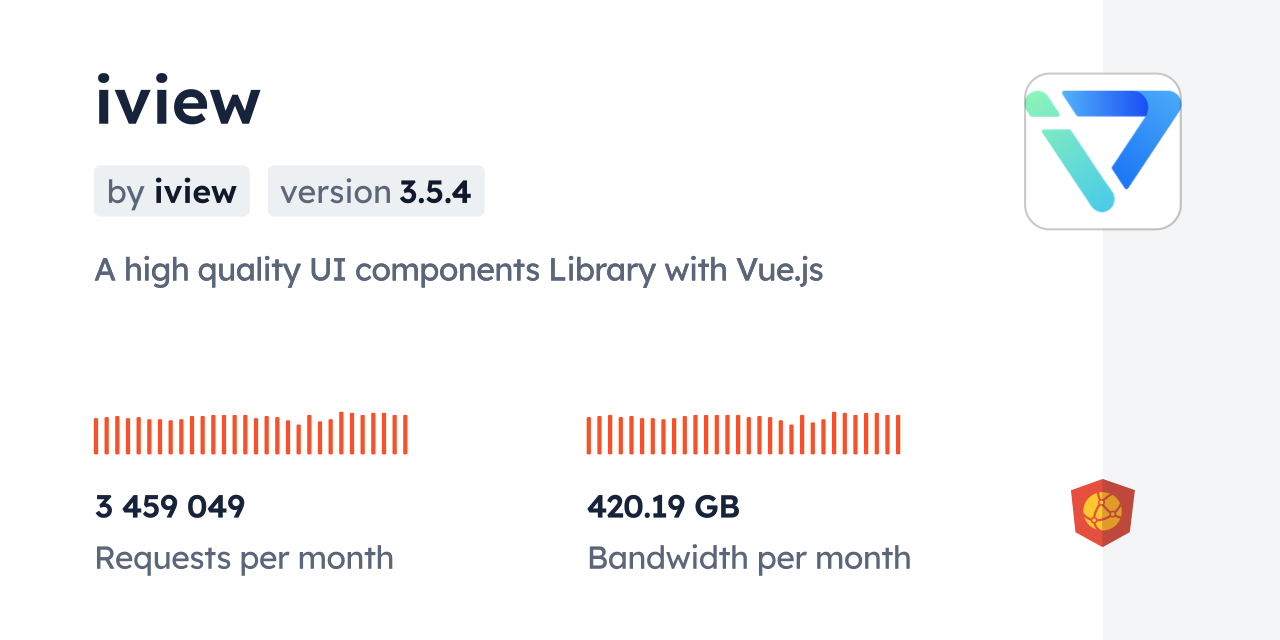Click the teal segment of the iview logo
This screenshot has height=640, width=1280.
pyautogui.click(x=1078, y=165)
